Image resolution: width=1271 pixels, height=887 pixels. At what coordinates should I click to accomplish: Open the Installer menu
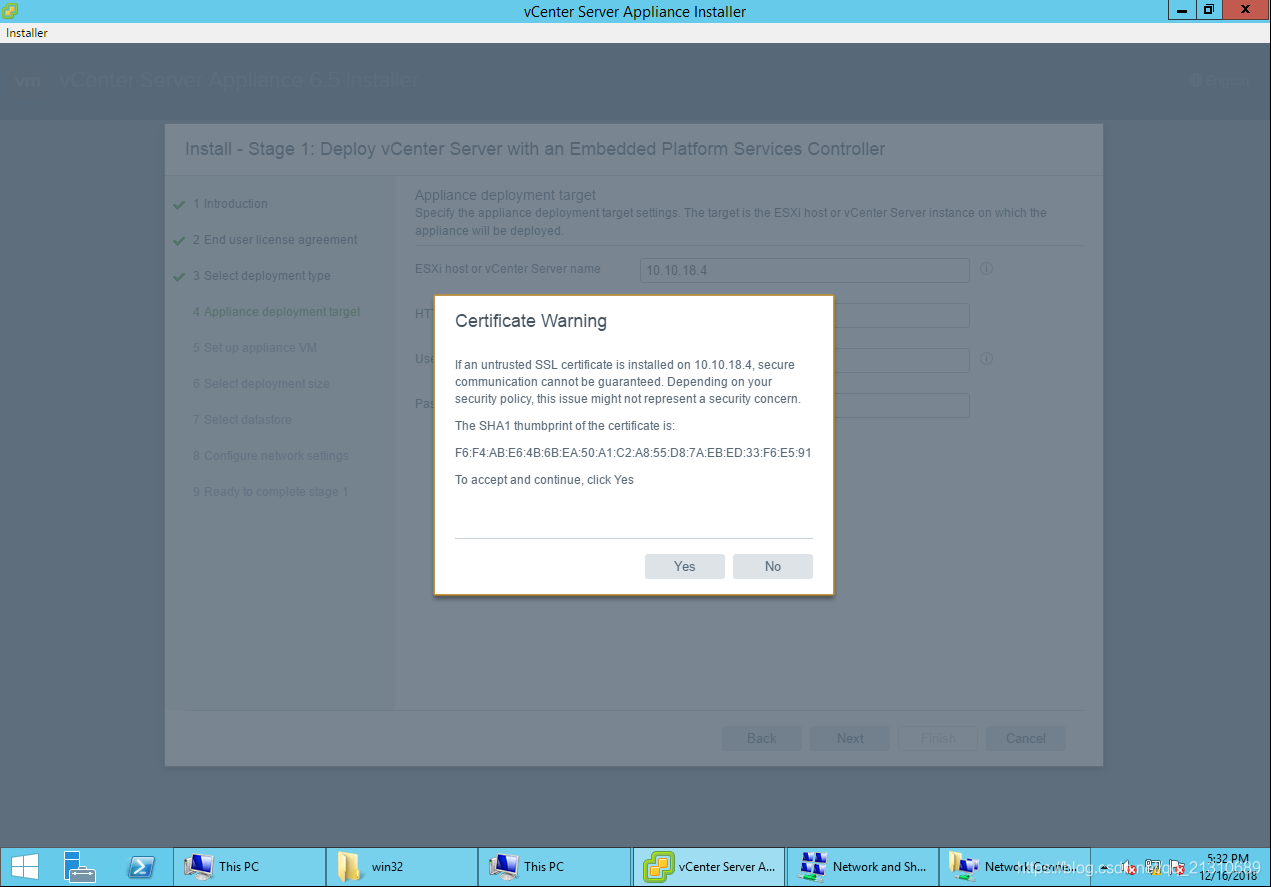(27, 33)
